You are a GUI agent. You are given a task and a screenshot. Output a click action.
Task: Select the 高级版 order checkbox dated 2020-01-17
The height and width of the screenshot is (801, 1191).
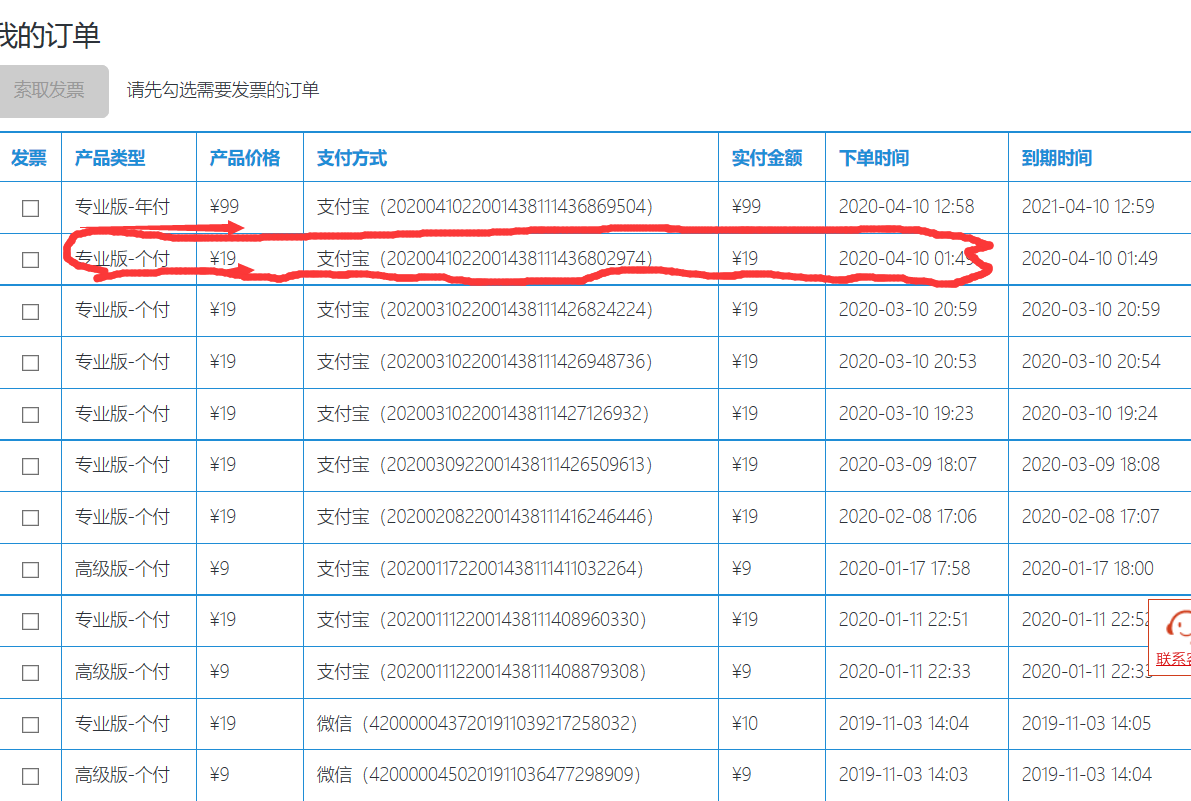(31, 570)
